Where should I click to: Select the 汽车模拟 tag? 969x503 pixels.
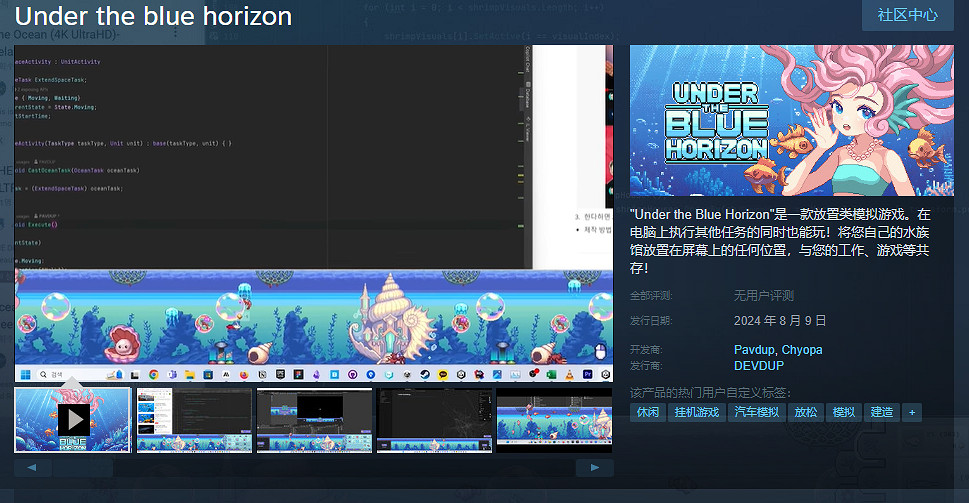756,412
